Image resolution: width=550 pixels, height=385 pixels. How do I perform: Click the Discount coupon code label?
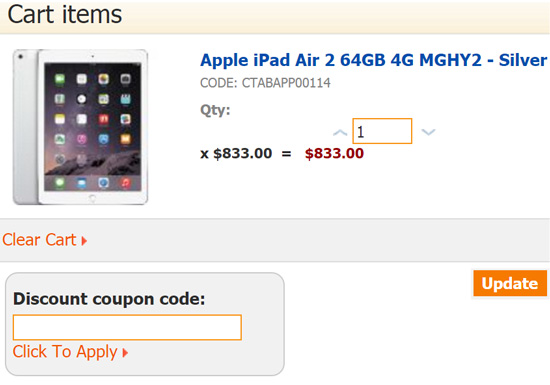pyautogui.click(x=109, y=299)
